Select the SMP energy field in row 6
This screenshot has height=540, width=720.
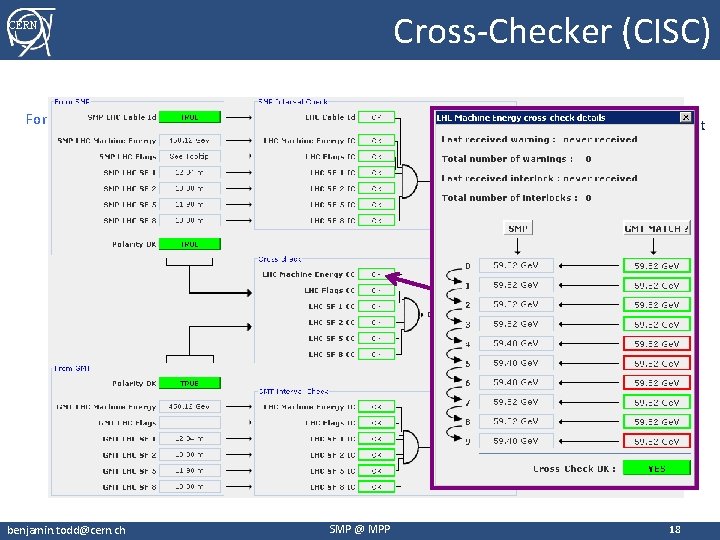(x=516, y=382)
